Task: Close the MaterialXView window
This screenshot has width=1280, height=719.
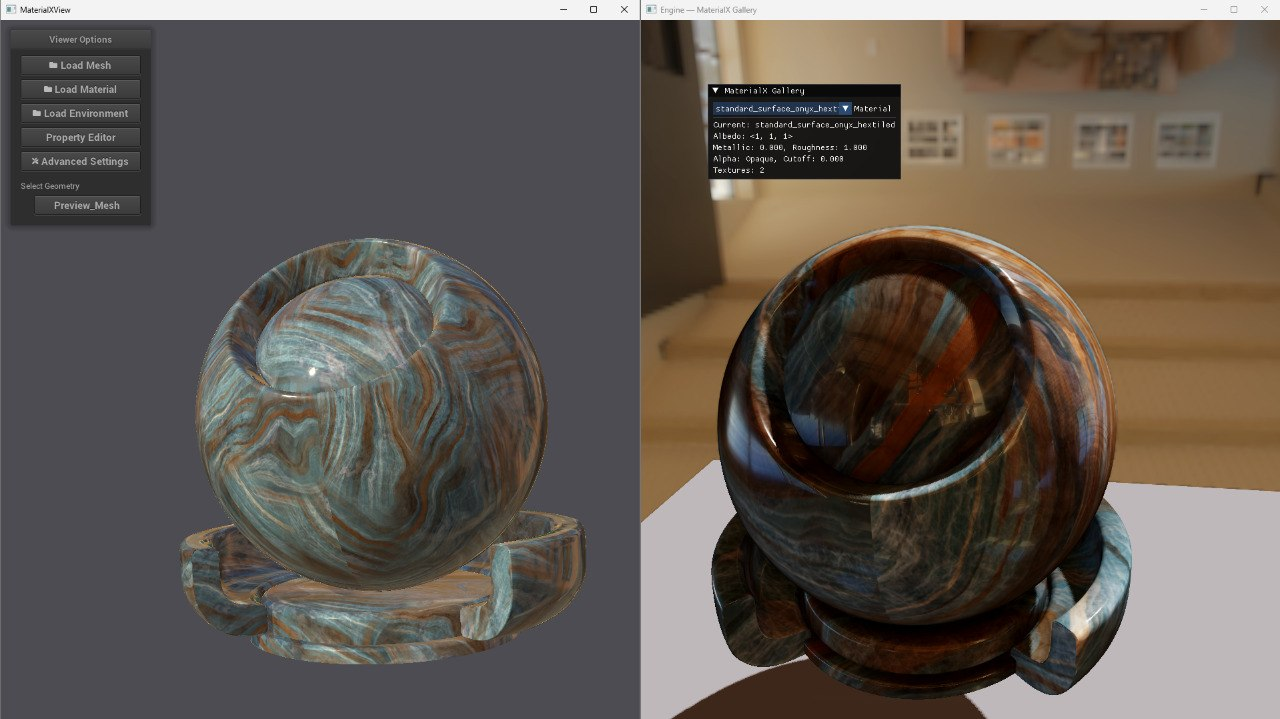Action: click(x=624, y=9)
